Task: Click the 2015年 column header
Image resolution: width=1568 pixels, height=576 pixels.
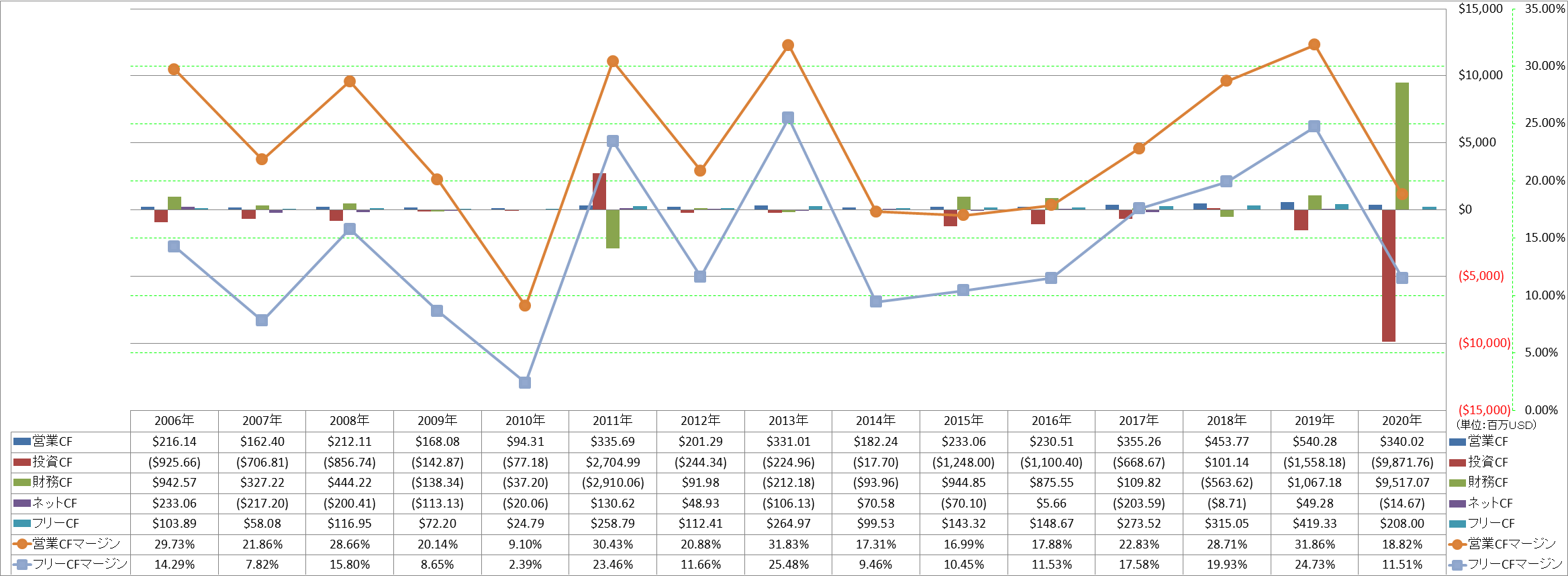Action: tap(964, 421)
